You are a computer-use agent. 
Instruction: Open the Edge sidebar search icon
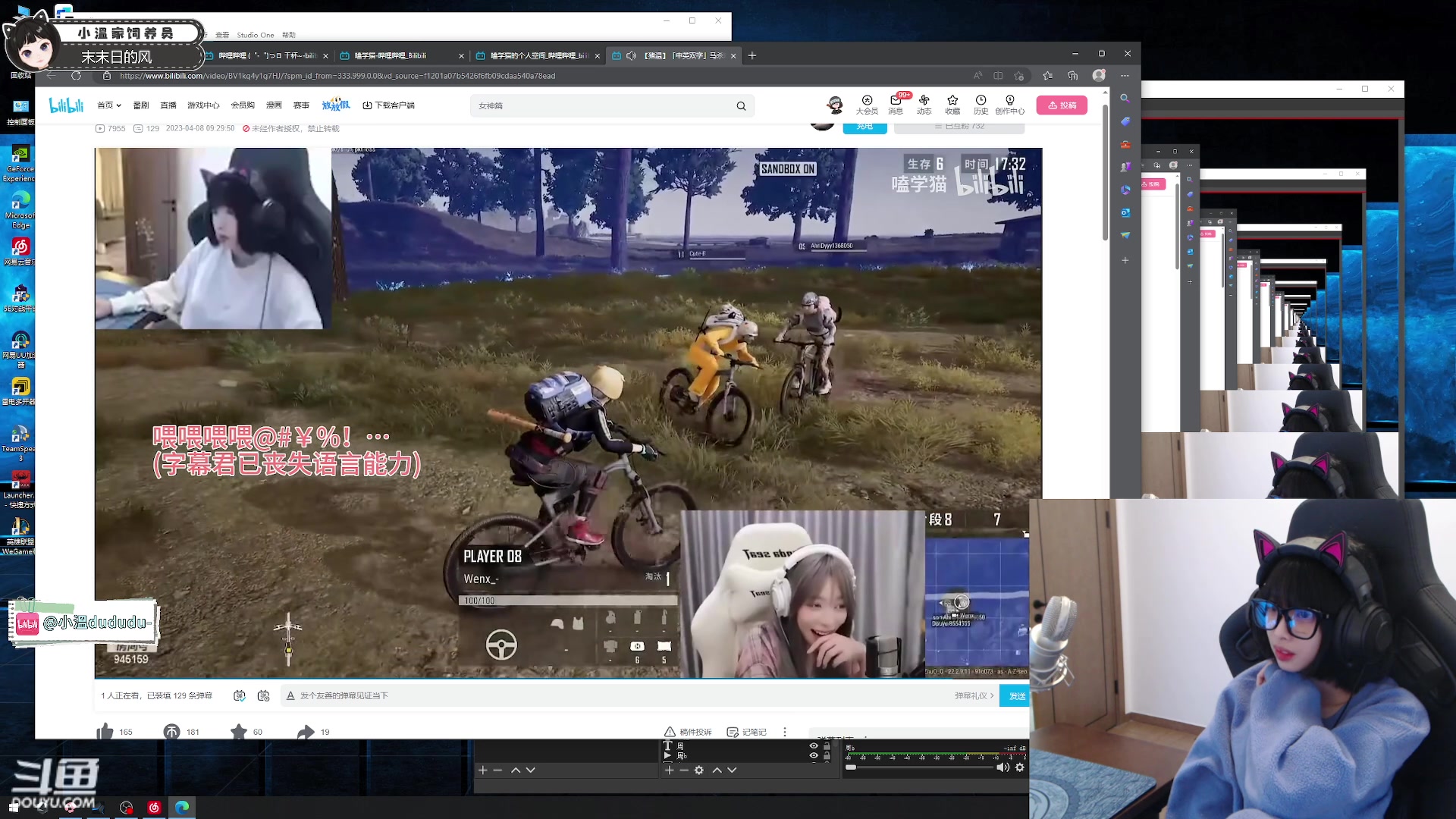point(1125,98)
